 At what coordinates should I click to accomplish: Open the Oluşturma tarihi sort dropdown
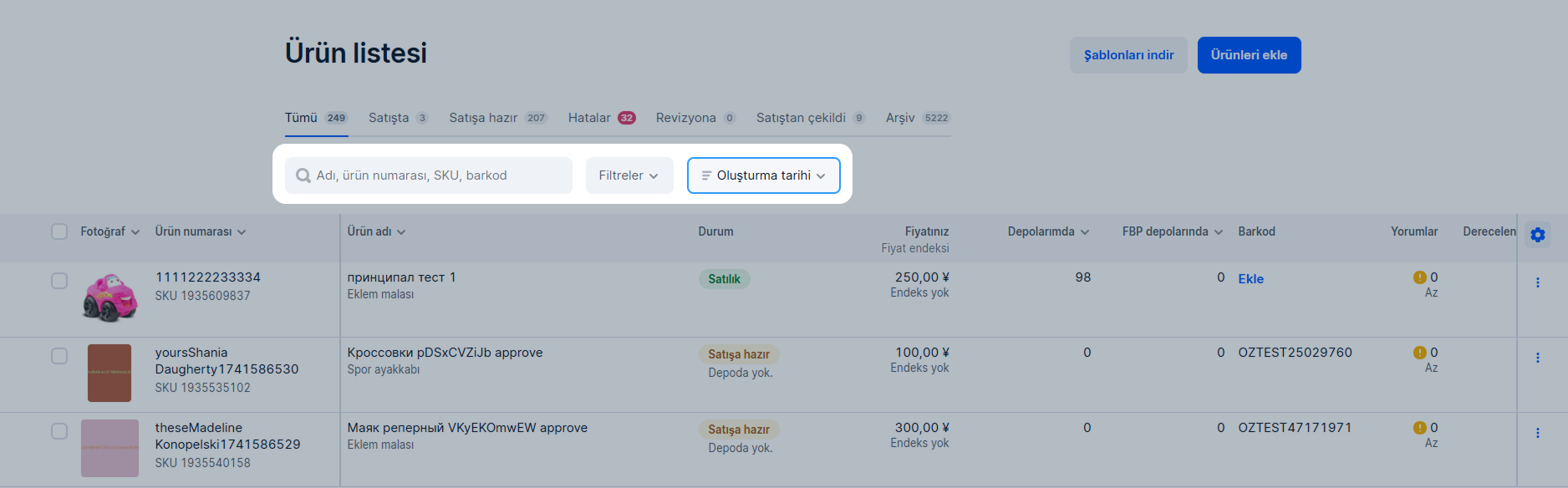coord(764,175)
